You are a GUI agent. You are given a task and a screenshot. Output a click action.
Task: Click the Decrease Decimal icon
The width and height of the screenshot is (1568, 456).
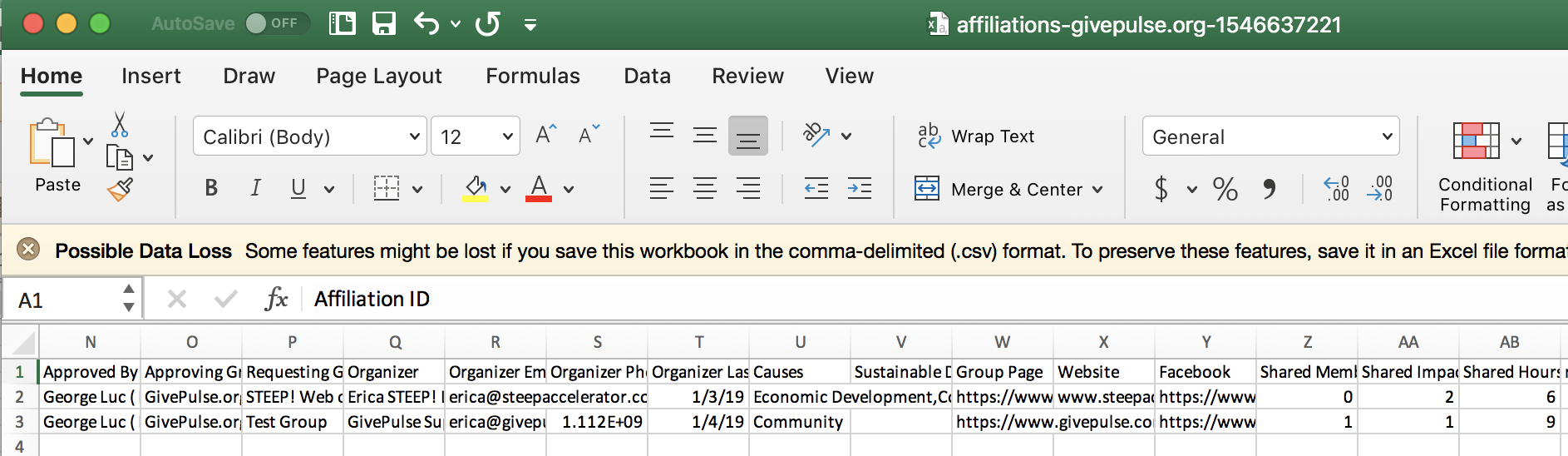(1379, 189)
